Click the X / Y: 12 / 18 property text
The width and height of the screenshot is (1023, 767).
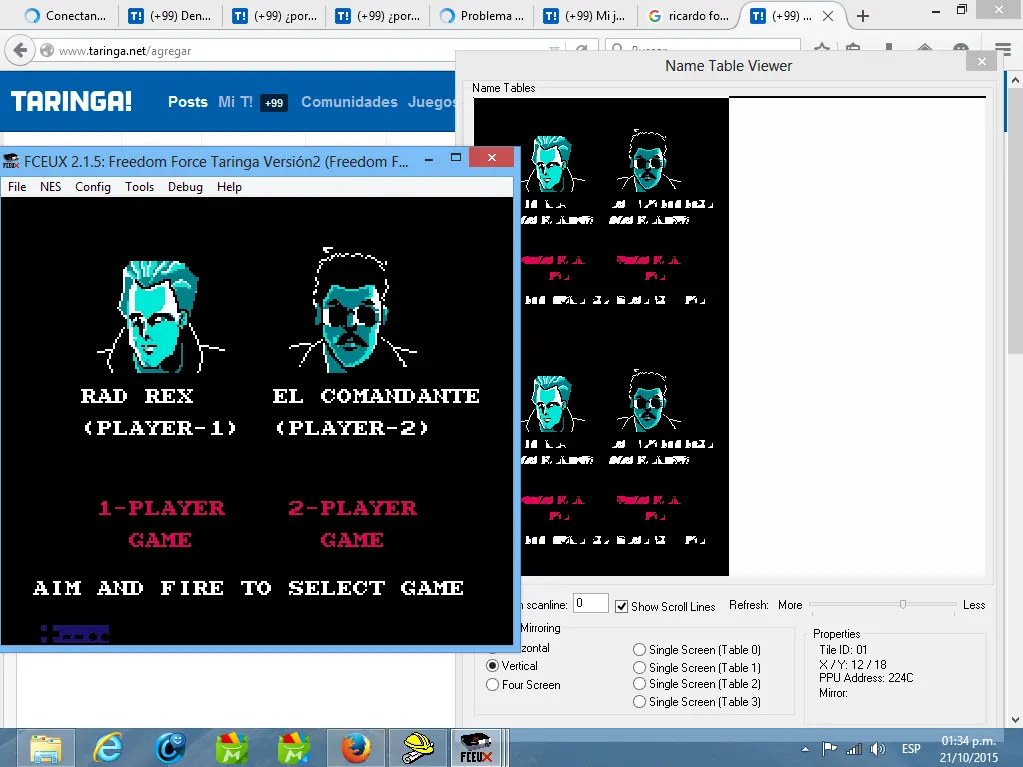click(853, 664)
